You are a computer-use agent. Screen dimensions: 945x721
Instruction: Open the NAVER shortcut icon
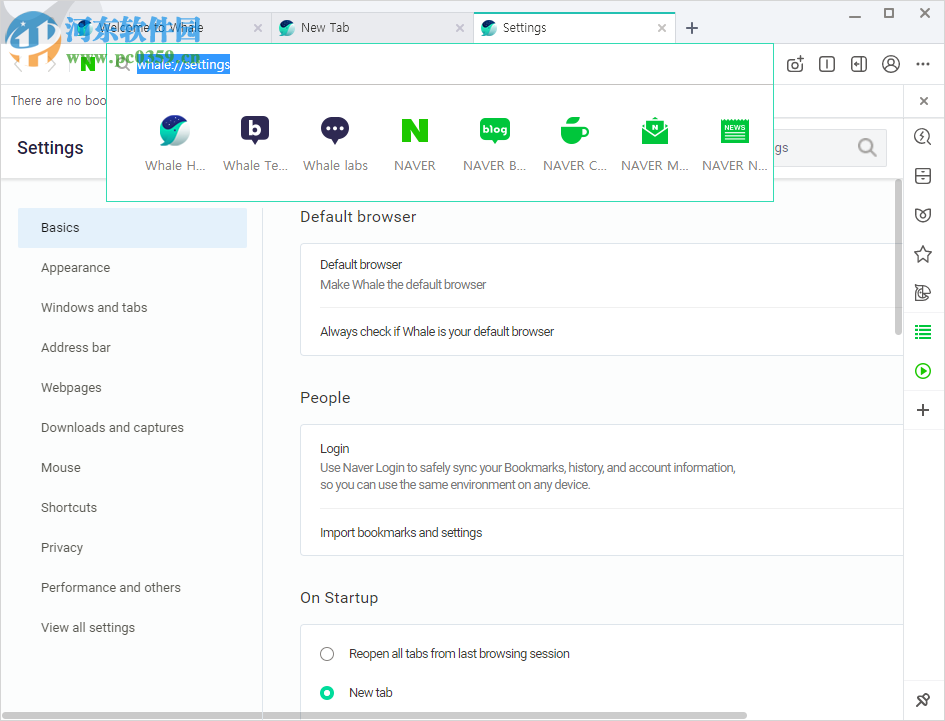coord(415,130)
